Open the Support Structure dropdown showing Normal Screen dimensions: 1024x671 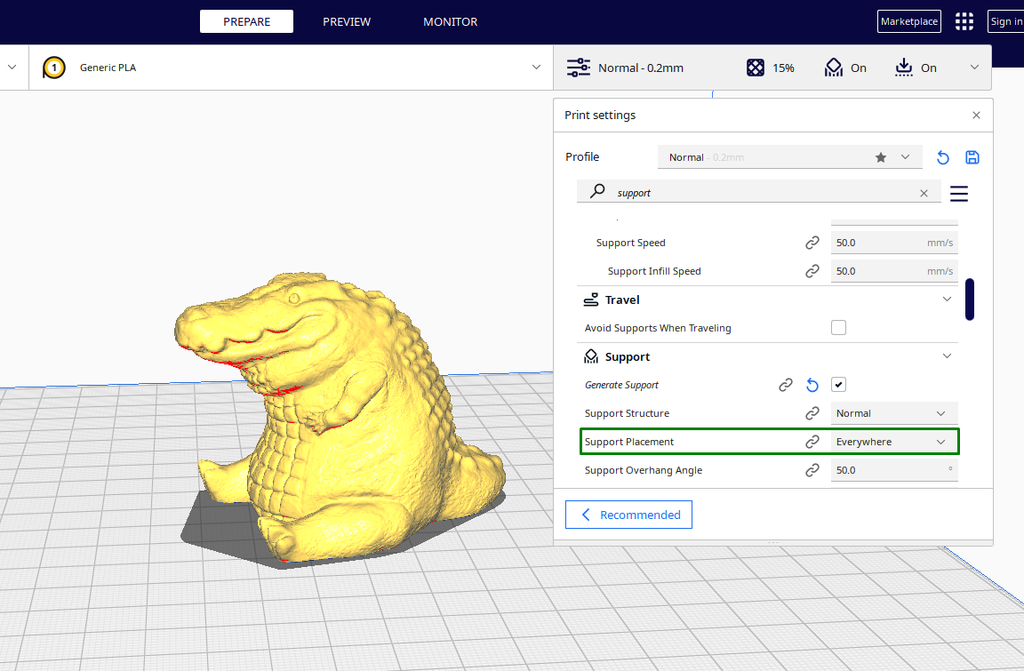click(x=893, y=413)
